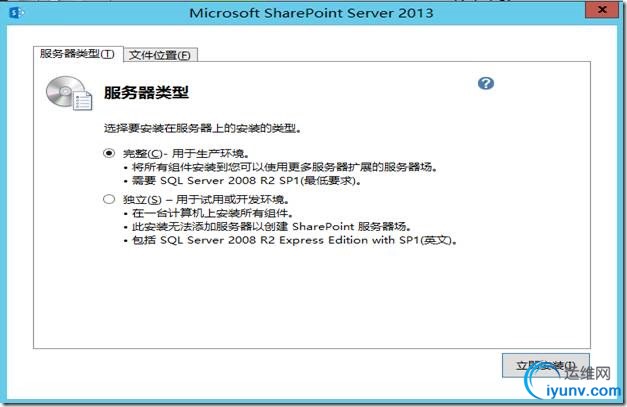Click the 选择要安装在服务器上的安装的类型 instruction text

click(202, 128)
